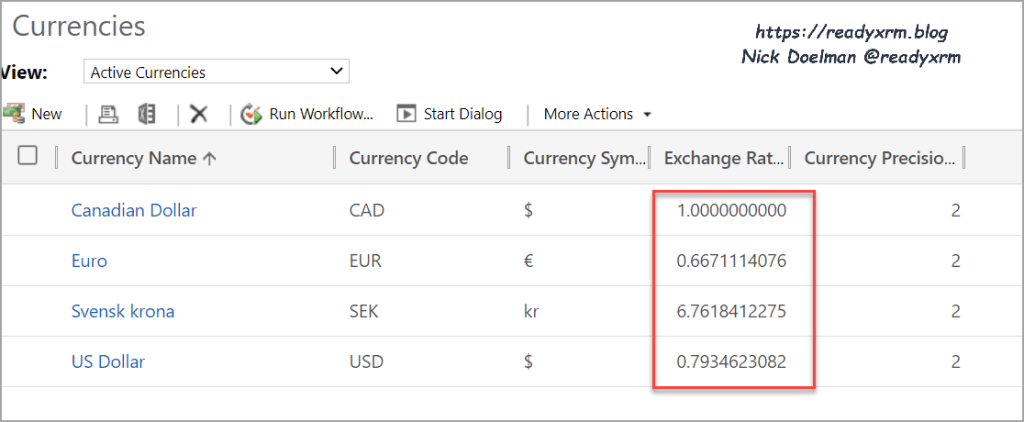Sort by the Exchange Rate column header

[x=718, y=158]
